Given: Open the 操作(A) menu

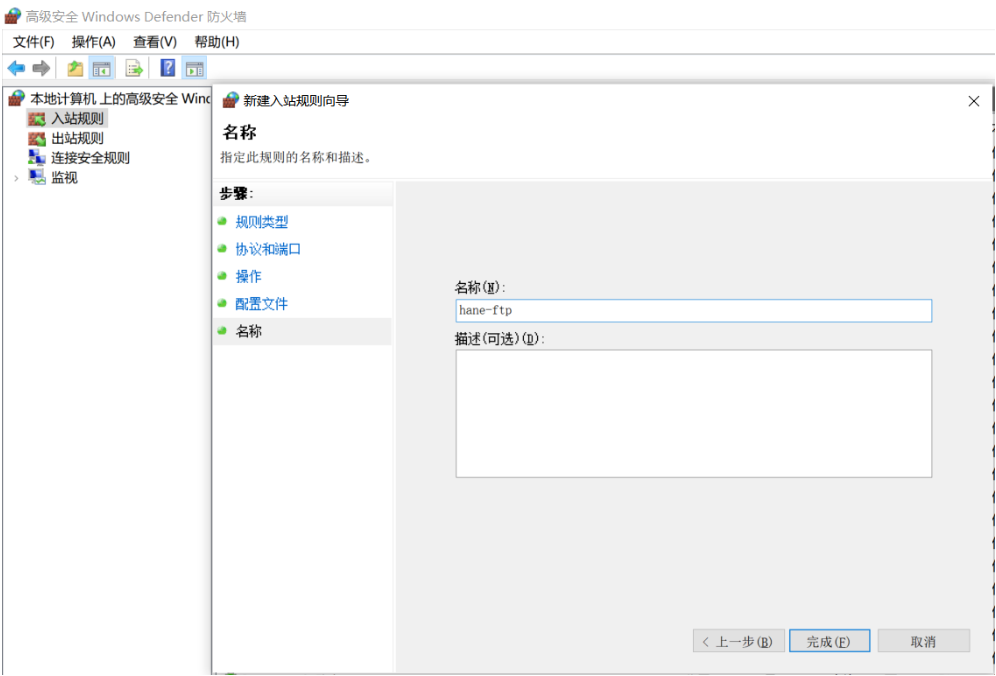Looking at the screenshot, I should pos(93,42).
